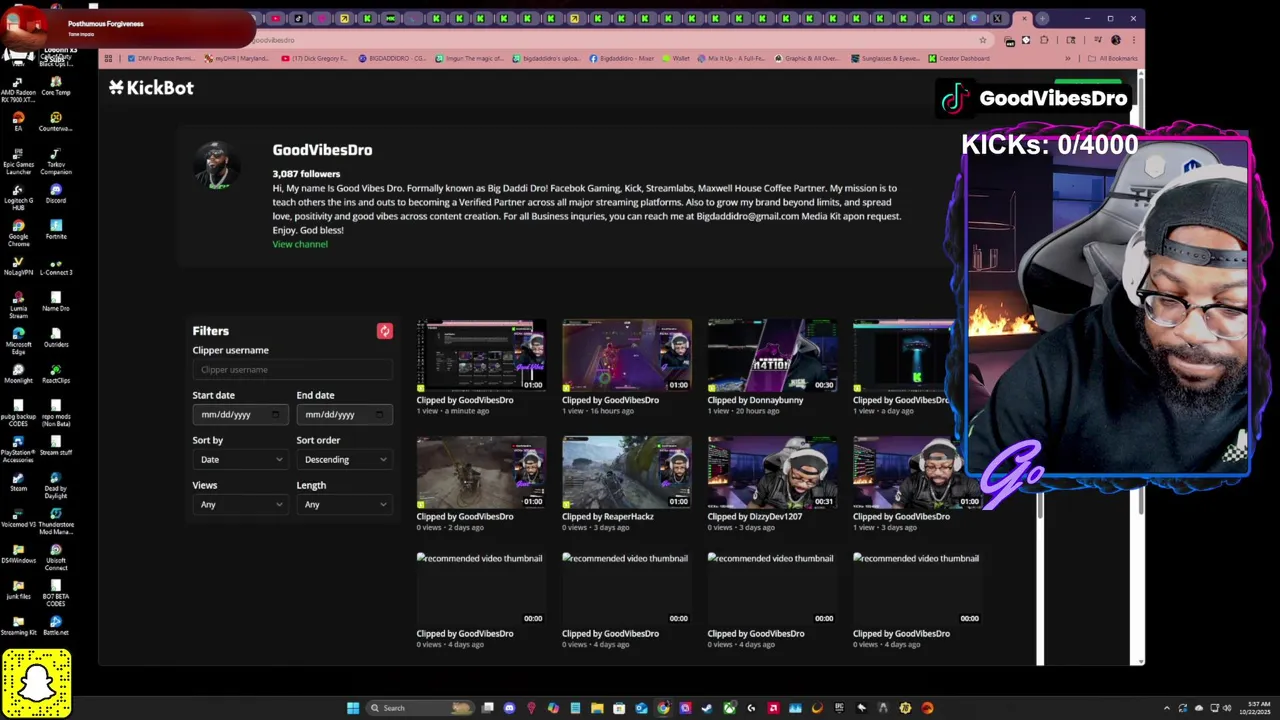Open the L-Connect 3 desktop shortcut
Viewport: 1280px width, 720px height.
click(56, 265)
